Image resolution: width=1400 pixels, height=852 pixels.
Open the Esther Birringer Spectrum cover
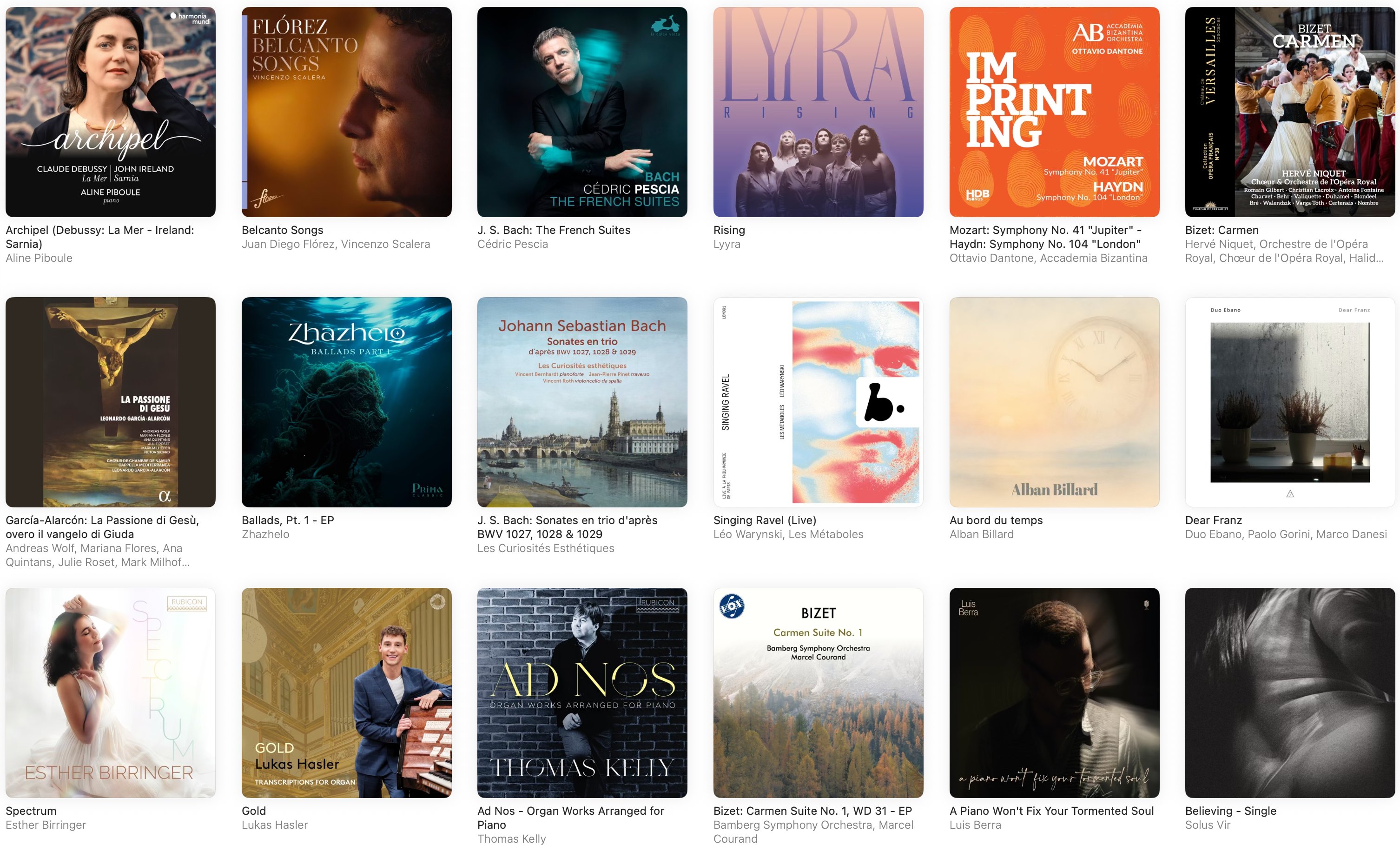[x=110, y=693]
